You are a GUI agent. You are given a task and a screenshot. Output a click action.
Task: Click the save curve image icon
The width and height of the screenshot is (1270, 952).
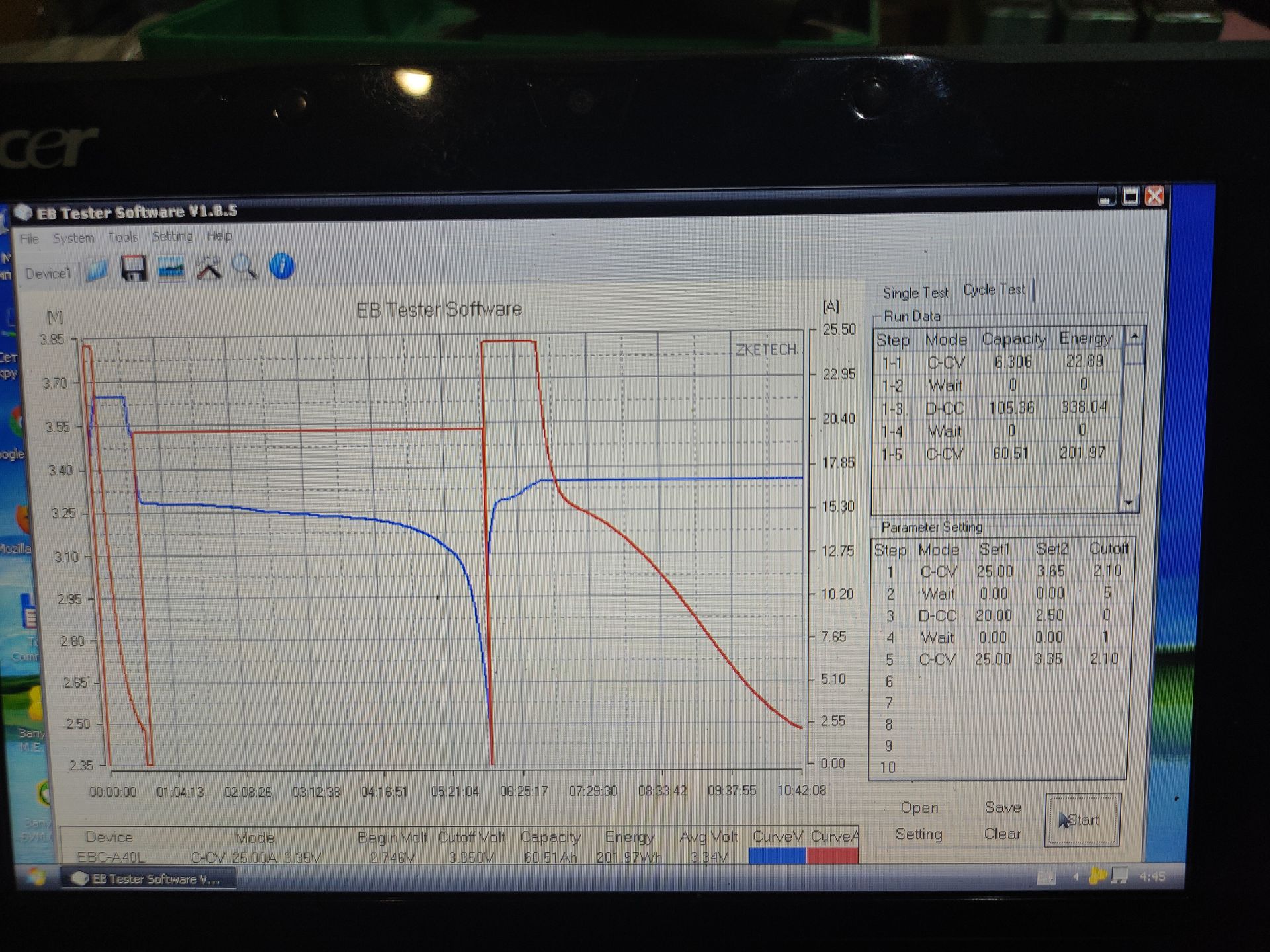(171, 269)
